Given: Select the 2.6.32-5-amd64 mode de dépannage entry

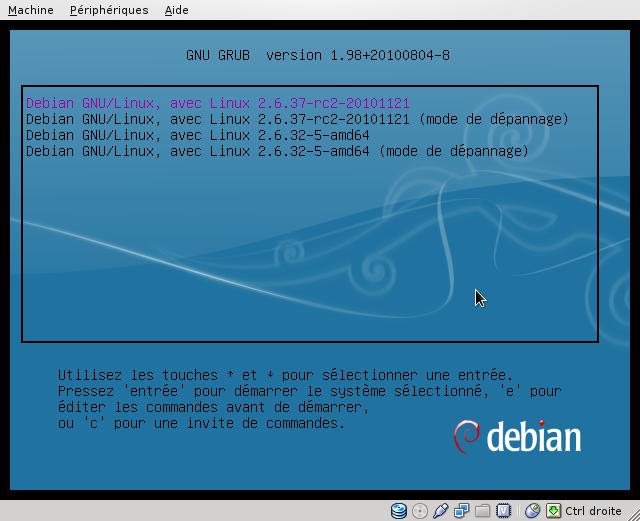Looking at the screenshot, I should click(276, 151).
